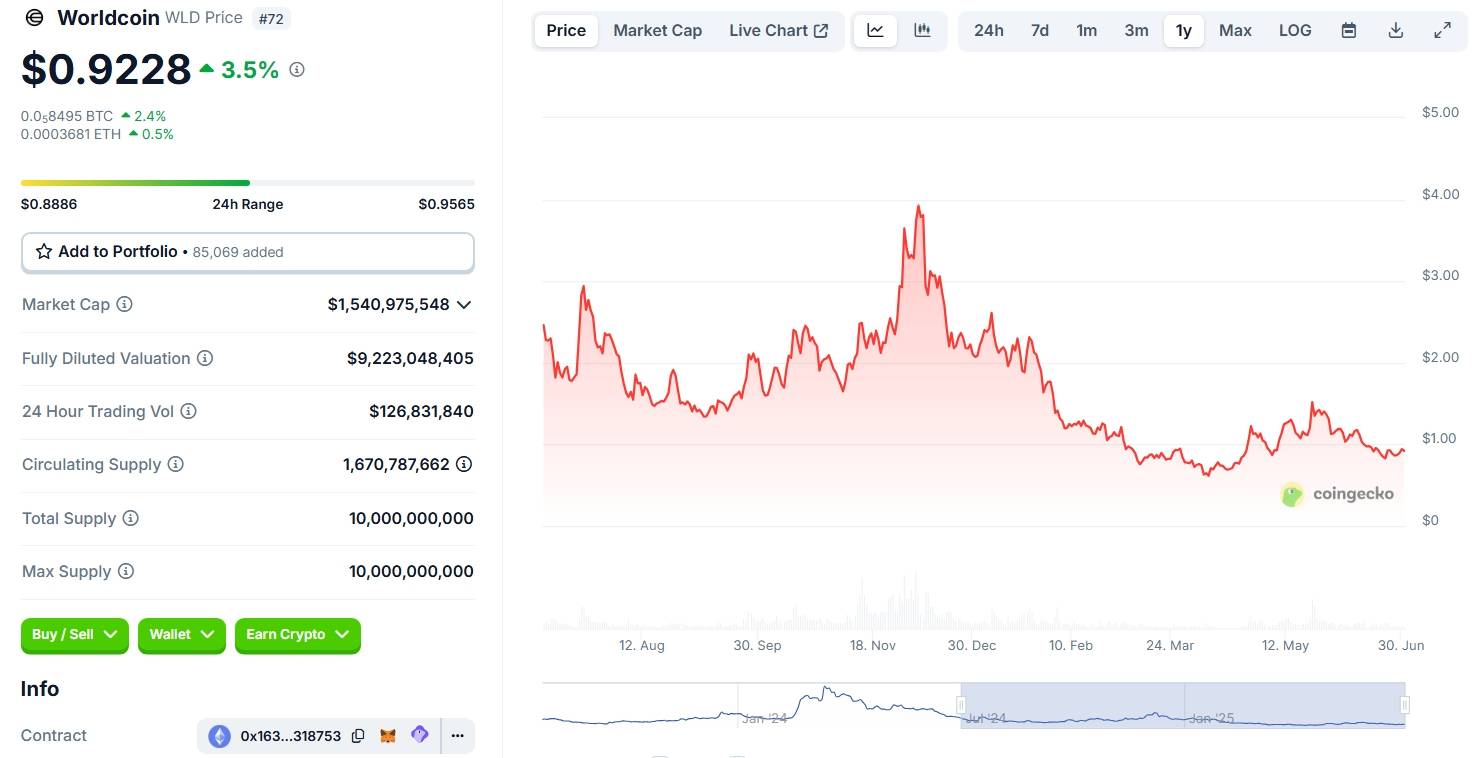The height and width of the screenshot is (758, 1481).
Task: Set chart range to 1m
Action: [x=1087, y=30]
